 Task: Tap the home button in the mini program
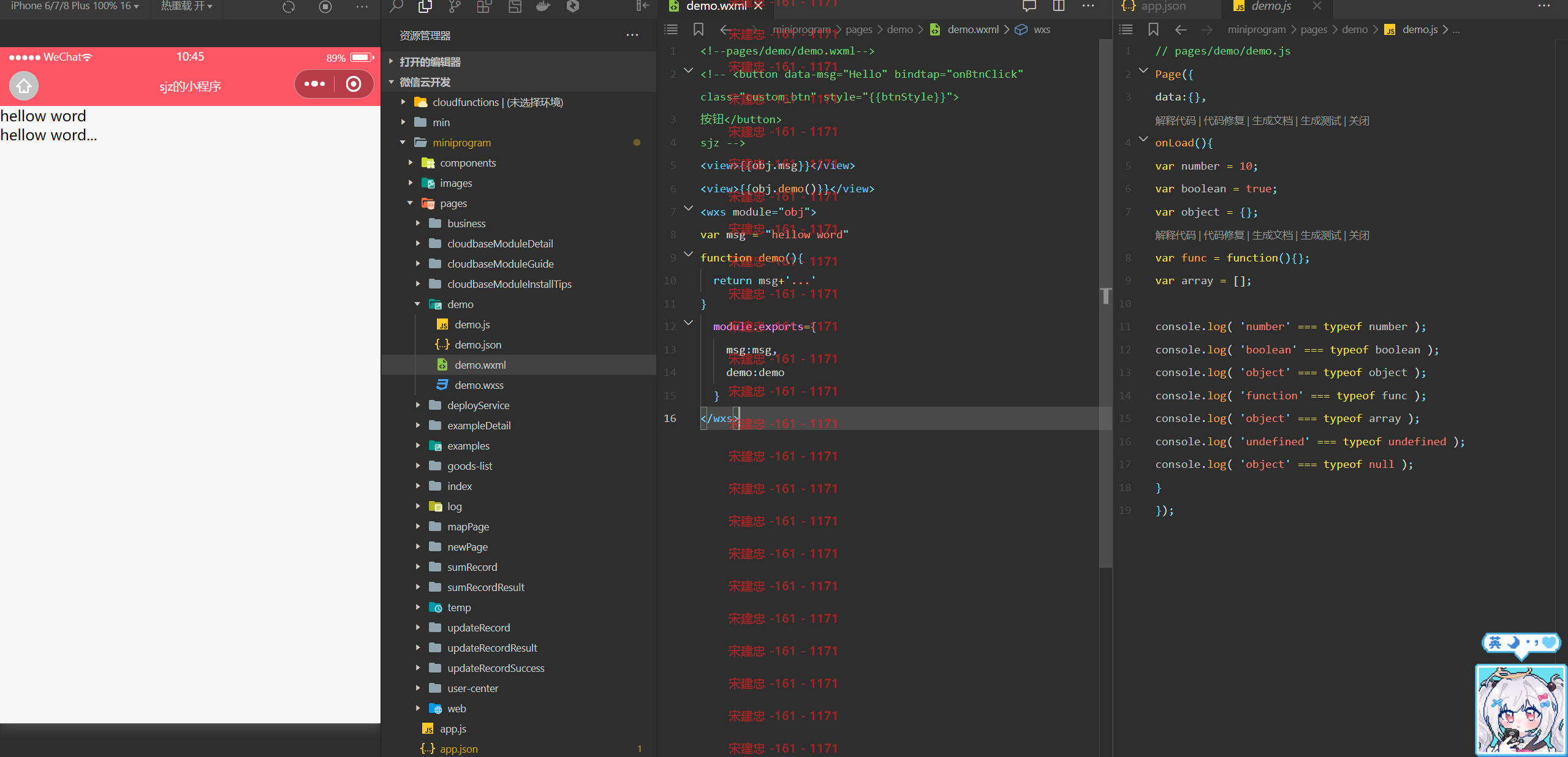coord(24,86)
